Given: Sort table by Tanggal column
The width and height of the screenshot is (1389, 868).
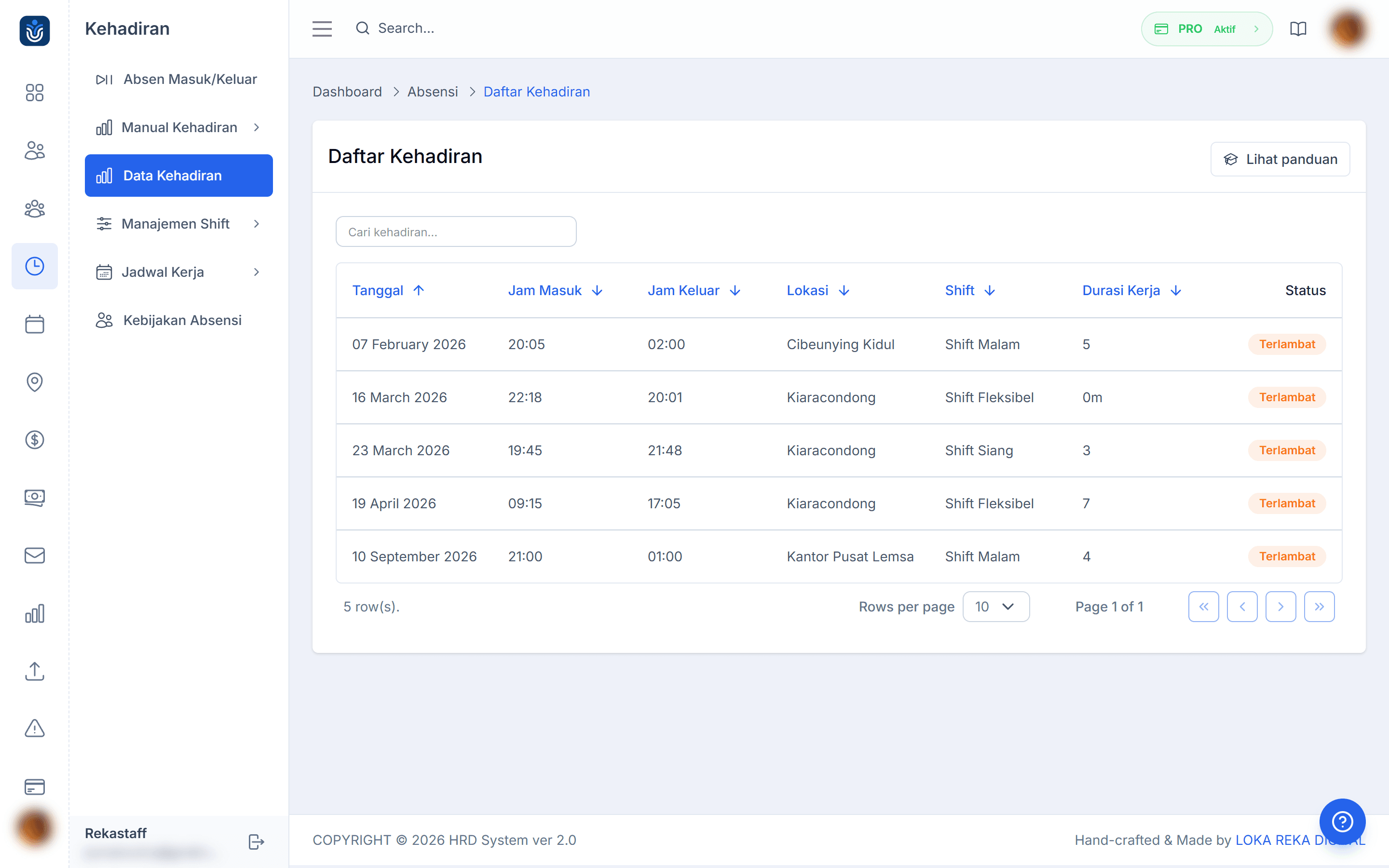Looking at the screenshot, I should coord(388,290).
